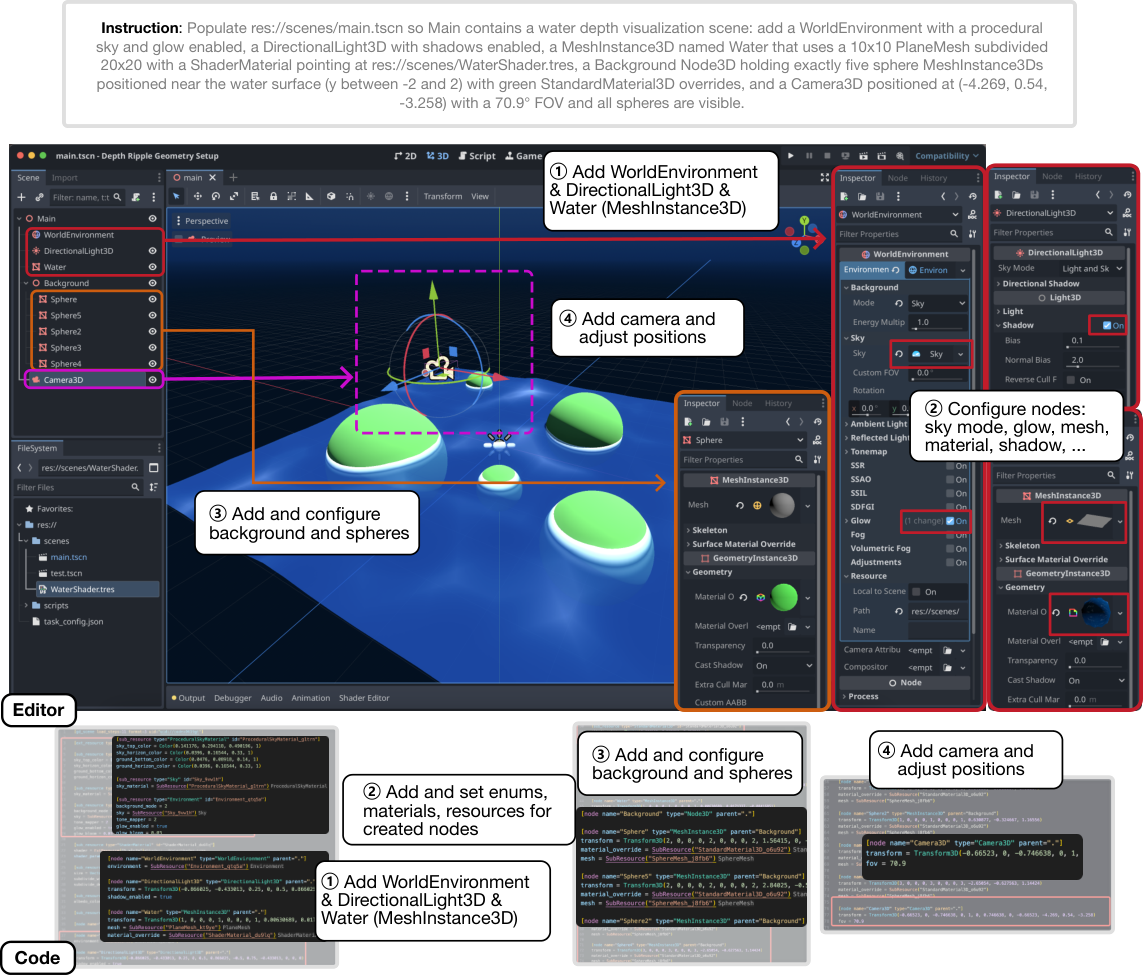1143x975 pixels.
Task: Click the green Material Override sphere preview
Action: tap(784, 597)
